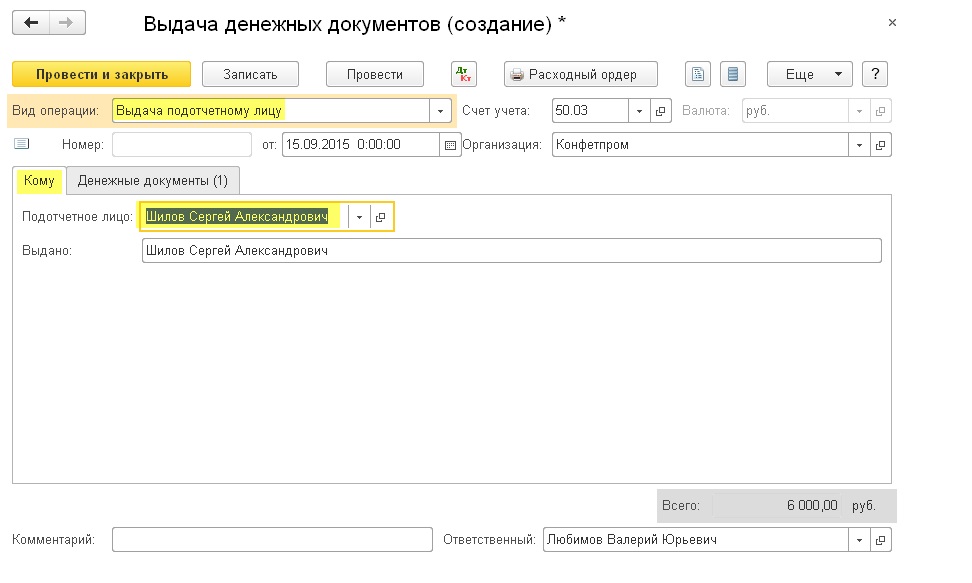
Task: Click the document report icon beside Расходный ордер
Action: coord(697,74)
